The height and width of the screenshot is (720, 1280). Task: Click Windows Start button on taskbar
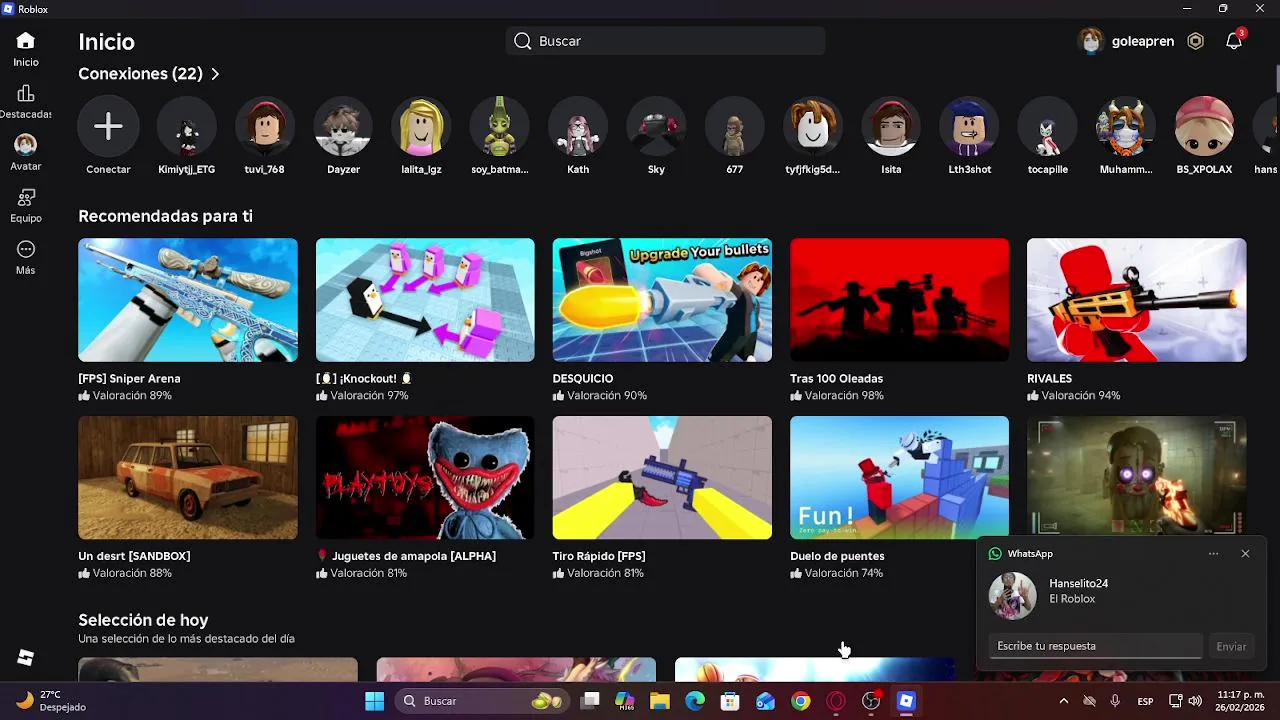tap(374, 701)
